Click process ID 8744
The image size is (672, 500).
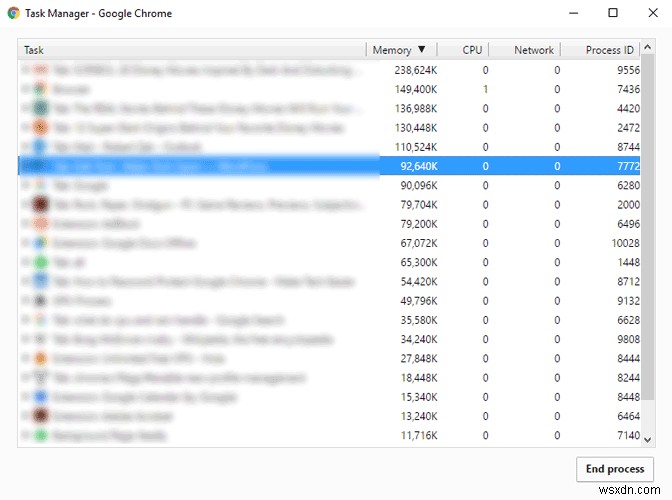point(628,147)
